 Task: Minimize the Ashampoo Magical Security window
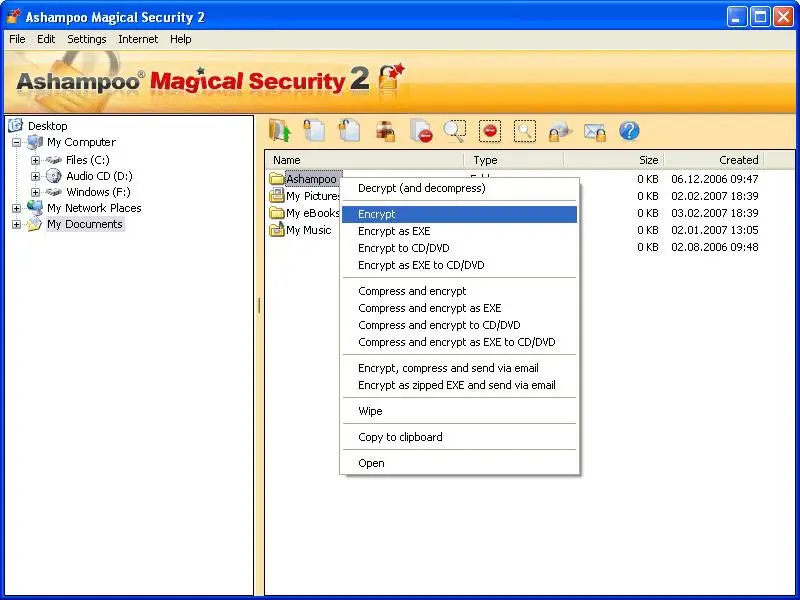736,17
